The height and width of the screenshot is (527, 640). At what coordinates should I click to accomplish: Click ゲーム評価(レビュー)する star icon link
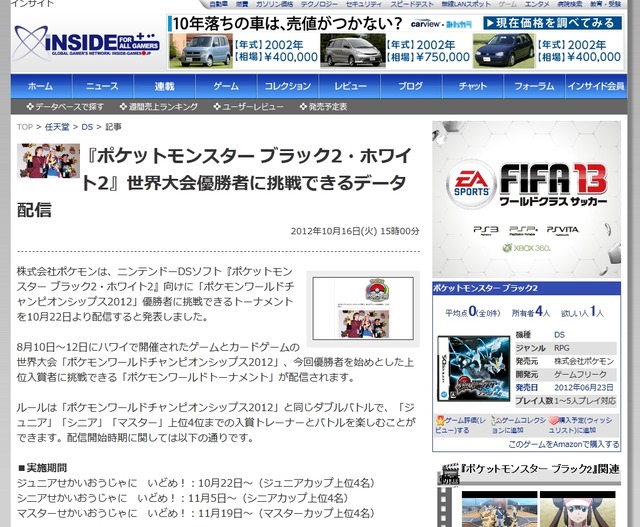[x=460, y=425]
